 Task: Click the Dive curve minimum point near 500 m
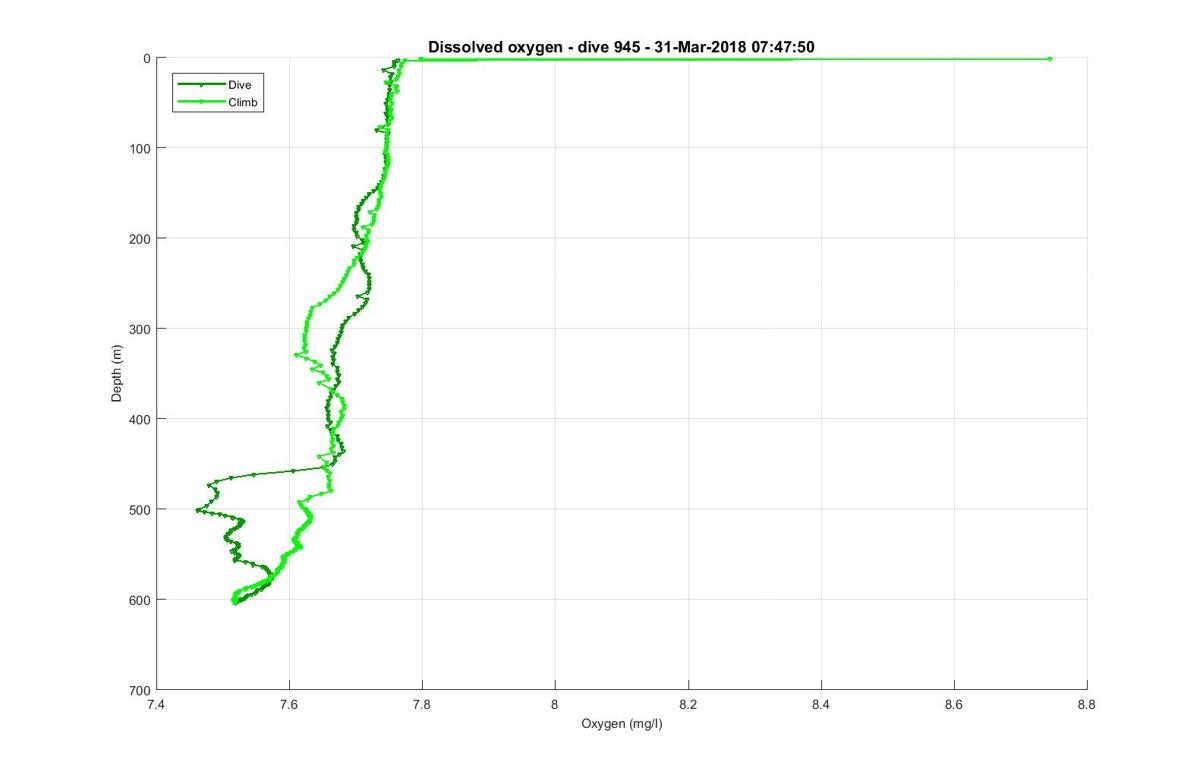pos(198,511)
